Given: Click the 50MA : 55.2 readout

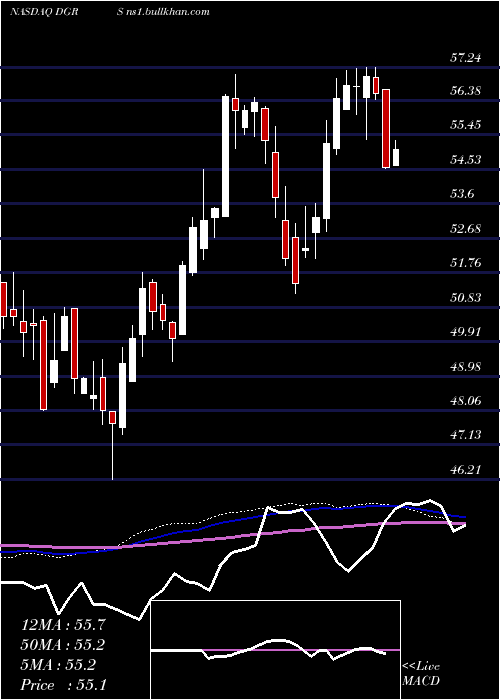Looking at the screenshot, I should pyautogui.click(x=64, y=645).
